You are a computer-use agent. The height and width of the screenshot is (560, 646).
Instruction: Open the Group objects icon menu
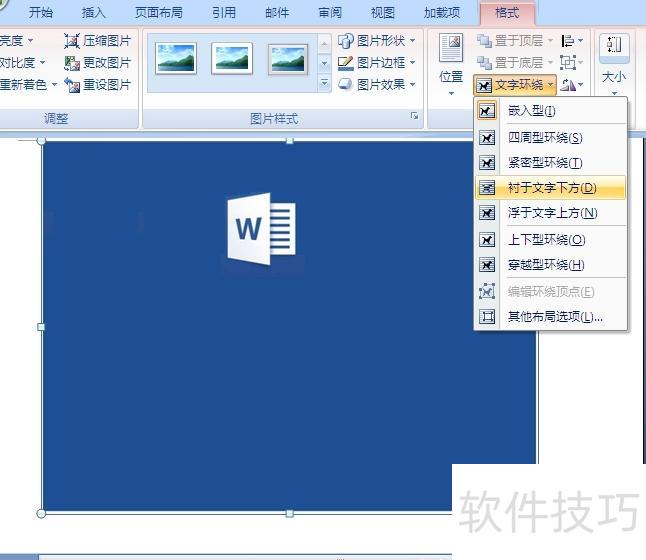point(572,63)
